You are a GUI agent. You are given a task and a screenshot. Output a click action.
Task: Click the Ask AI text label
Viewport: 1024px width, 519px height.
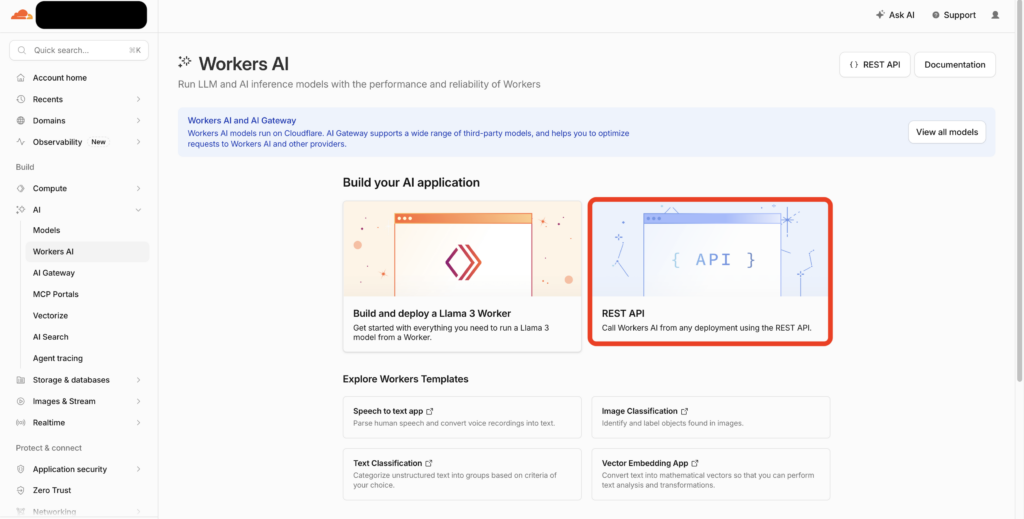click(902, 15)
